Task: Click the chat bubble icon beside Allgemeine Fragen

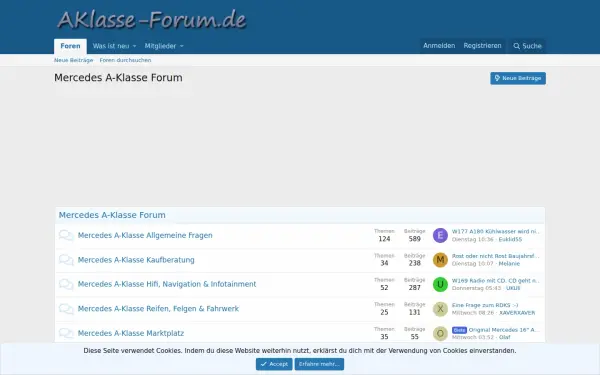Action: pos(66,236)
